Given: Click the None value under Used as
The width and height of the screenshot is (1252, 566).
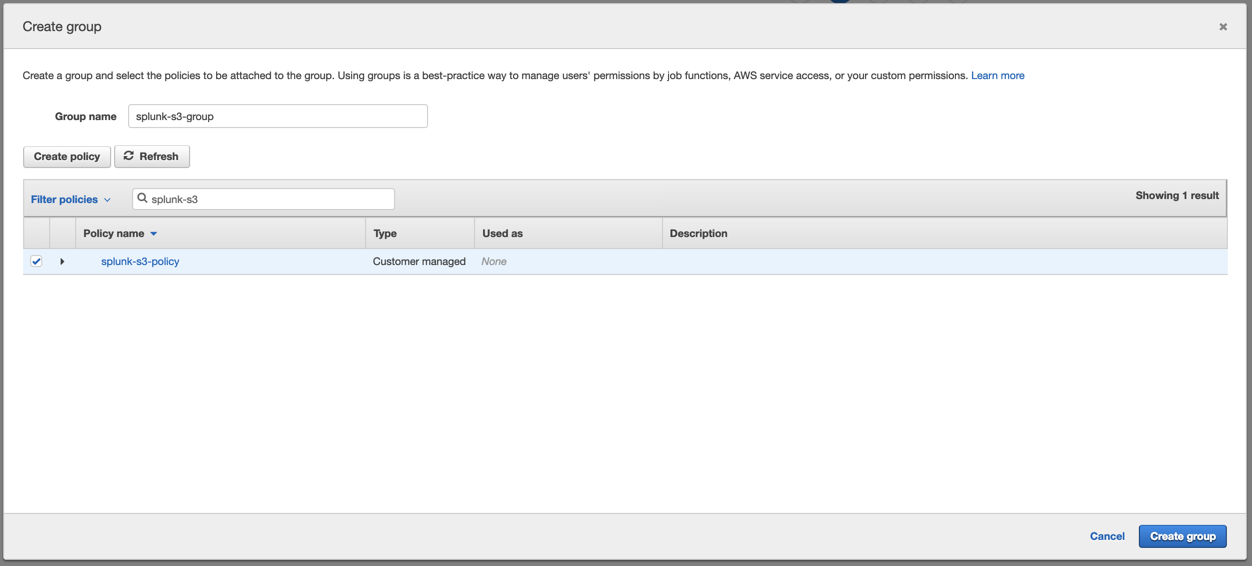Looking at the screenshot, I should [x=494, y=261].
